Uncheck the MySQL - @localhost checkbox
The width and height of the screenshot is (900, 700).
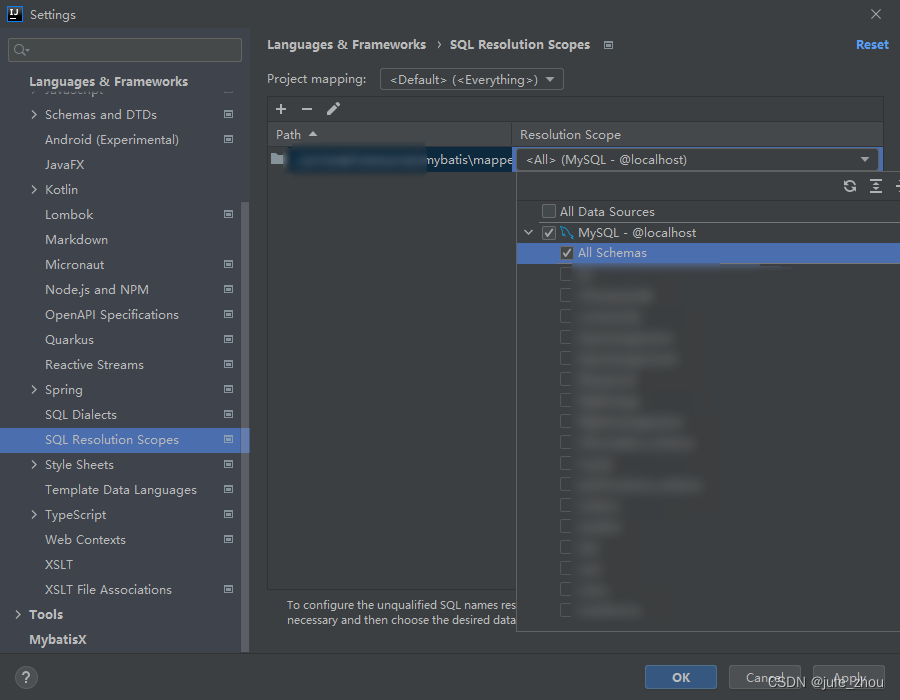click(x=549, y=233)
